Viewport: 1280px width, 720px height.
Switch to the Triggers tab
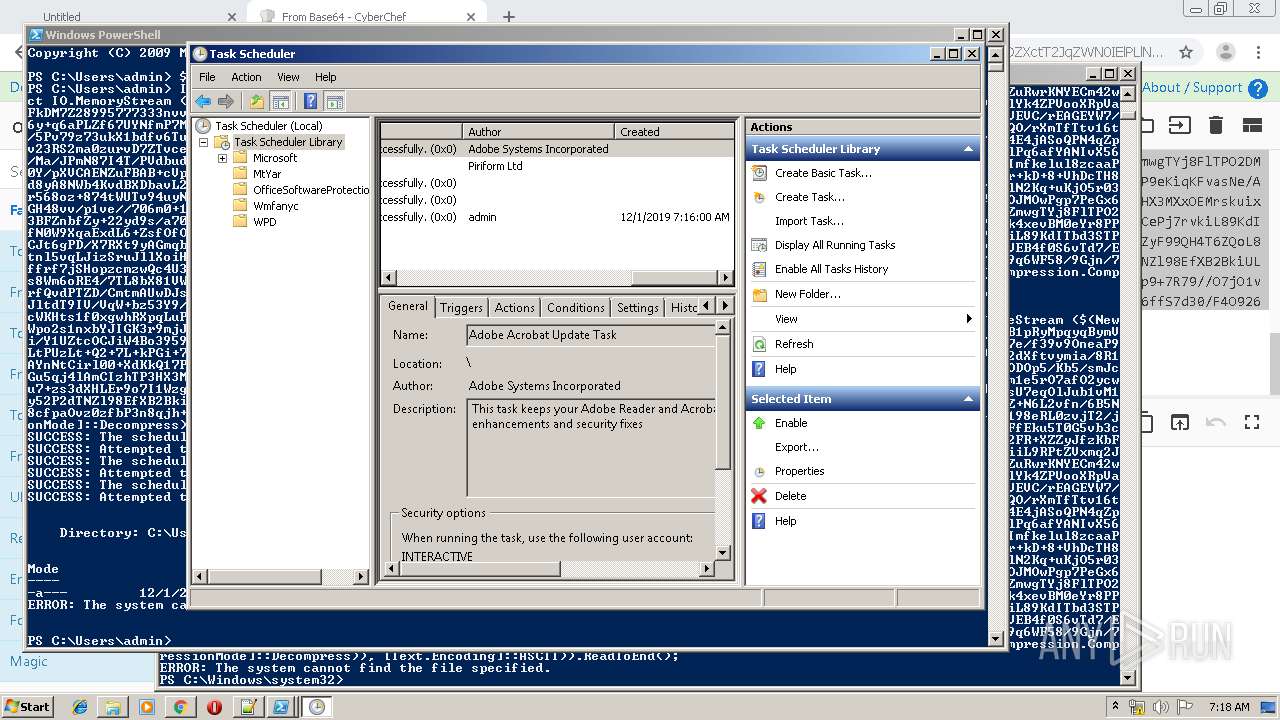point(461,307)
